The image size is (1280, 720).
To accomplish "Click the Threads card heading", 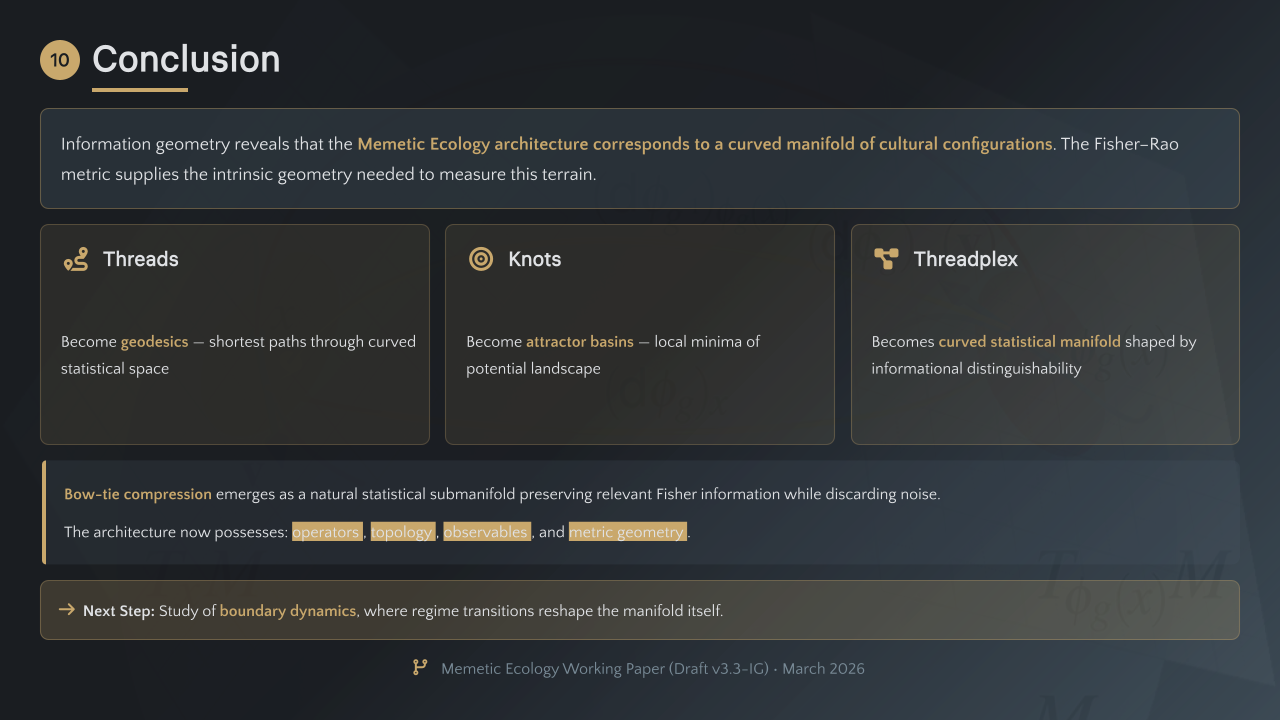I will click(x=141, y=259).
